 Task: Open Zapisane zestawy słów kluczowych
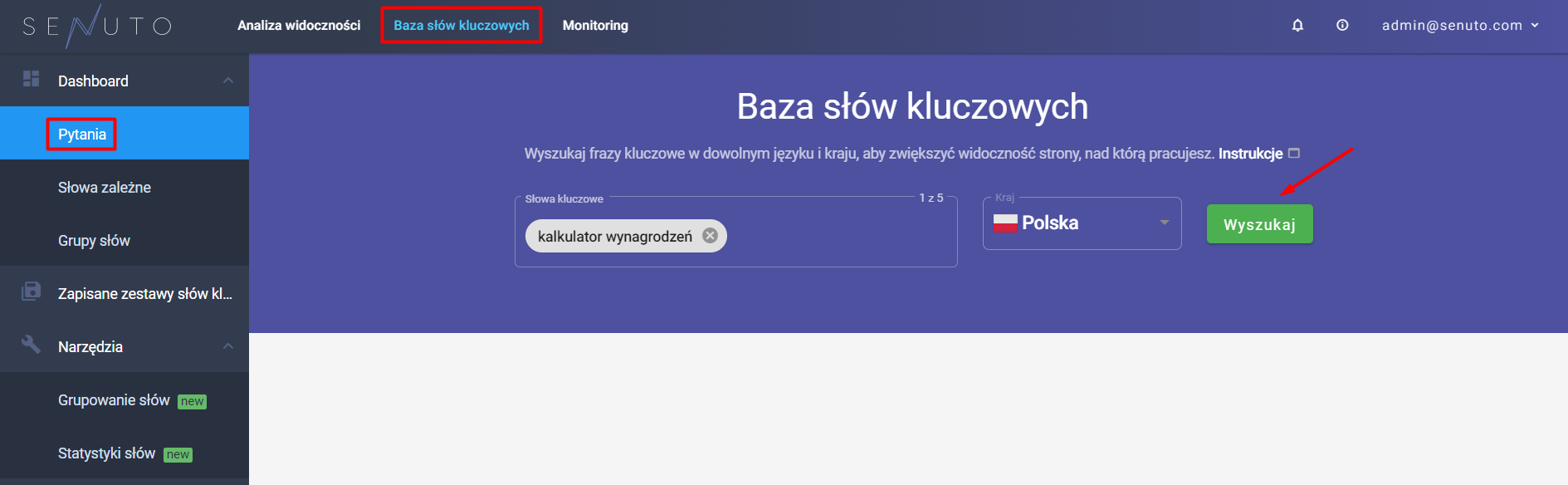tap(125, 293)
